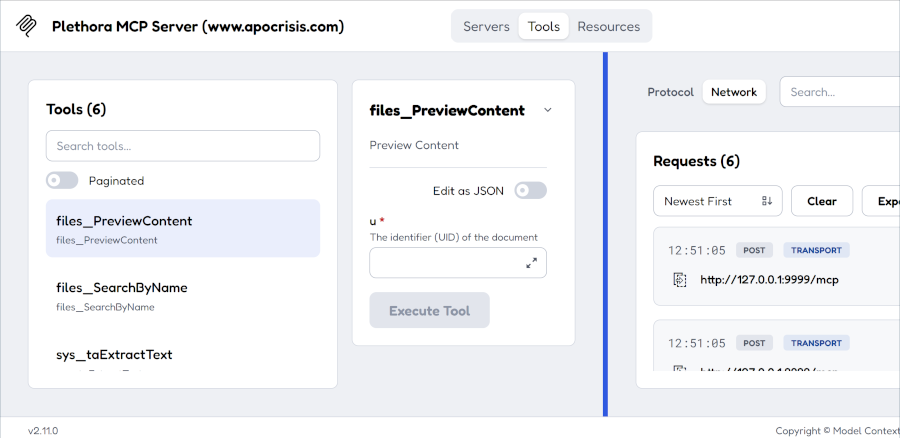The height and width of the screenshot is (438, 900).
Task: Toggle the Paginated switch
Action: 62,180
